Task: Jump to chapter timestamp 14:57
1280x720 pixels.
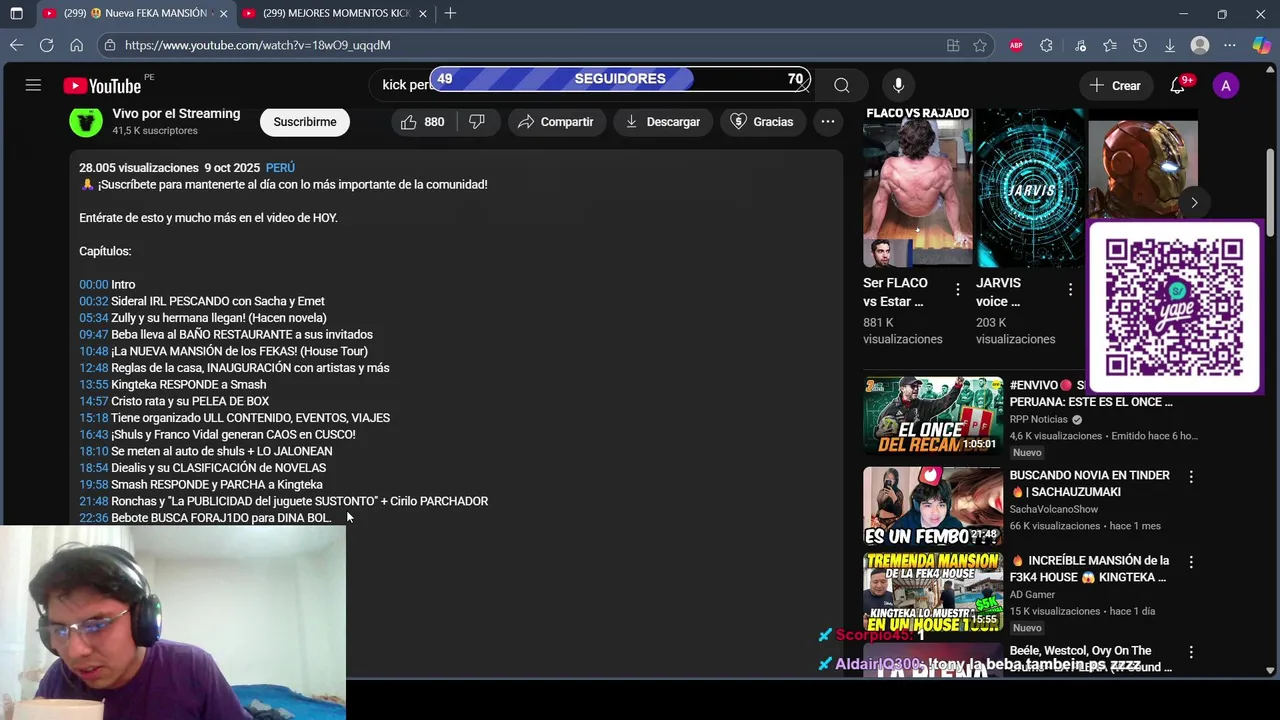Action: [93, 401]
